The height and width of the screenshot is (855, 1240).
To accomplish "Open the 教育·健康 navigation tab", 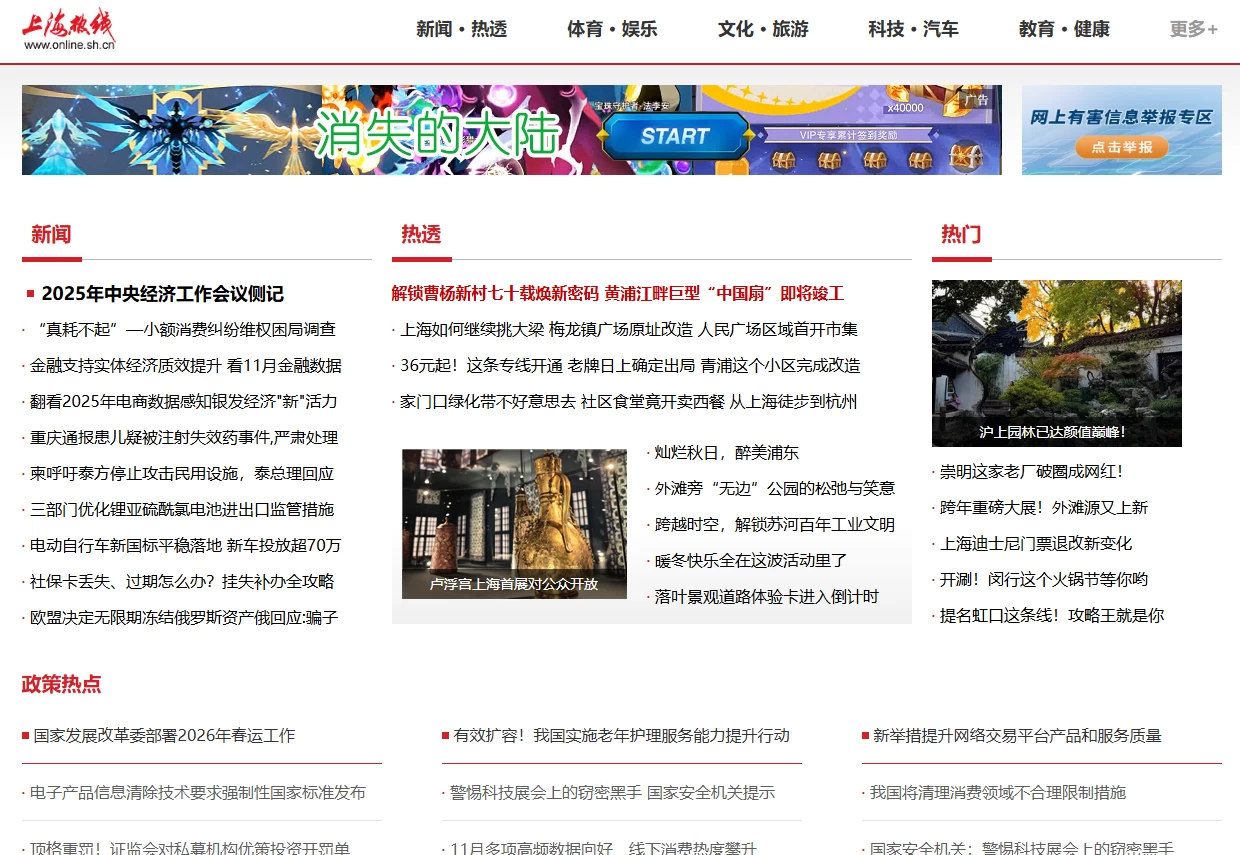I will pyautogui.click(x=1063, y=29).
